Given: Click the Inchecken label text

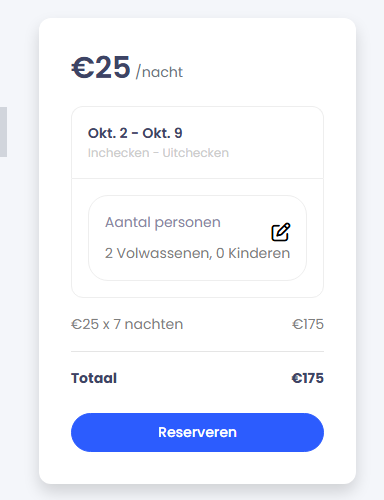Looking at the screenshot, I should (x=118, y=153).
